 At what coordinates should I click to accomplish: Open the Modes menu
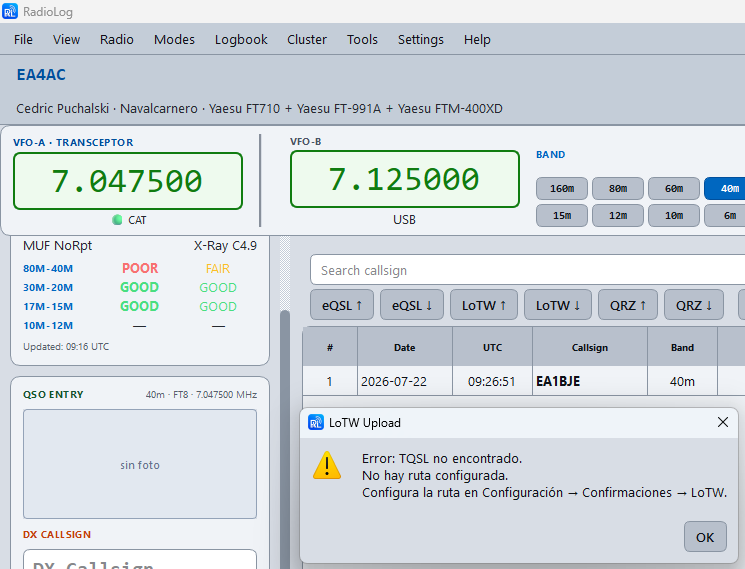174,39
